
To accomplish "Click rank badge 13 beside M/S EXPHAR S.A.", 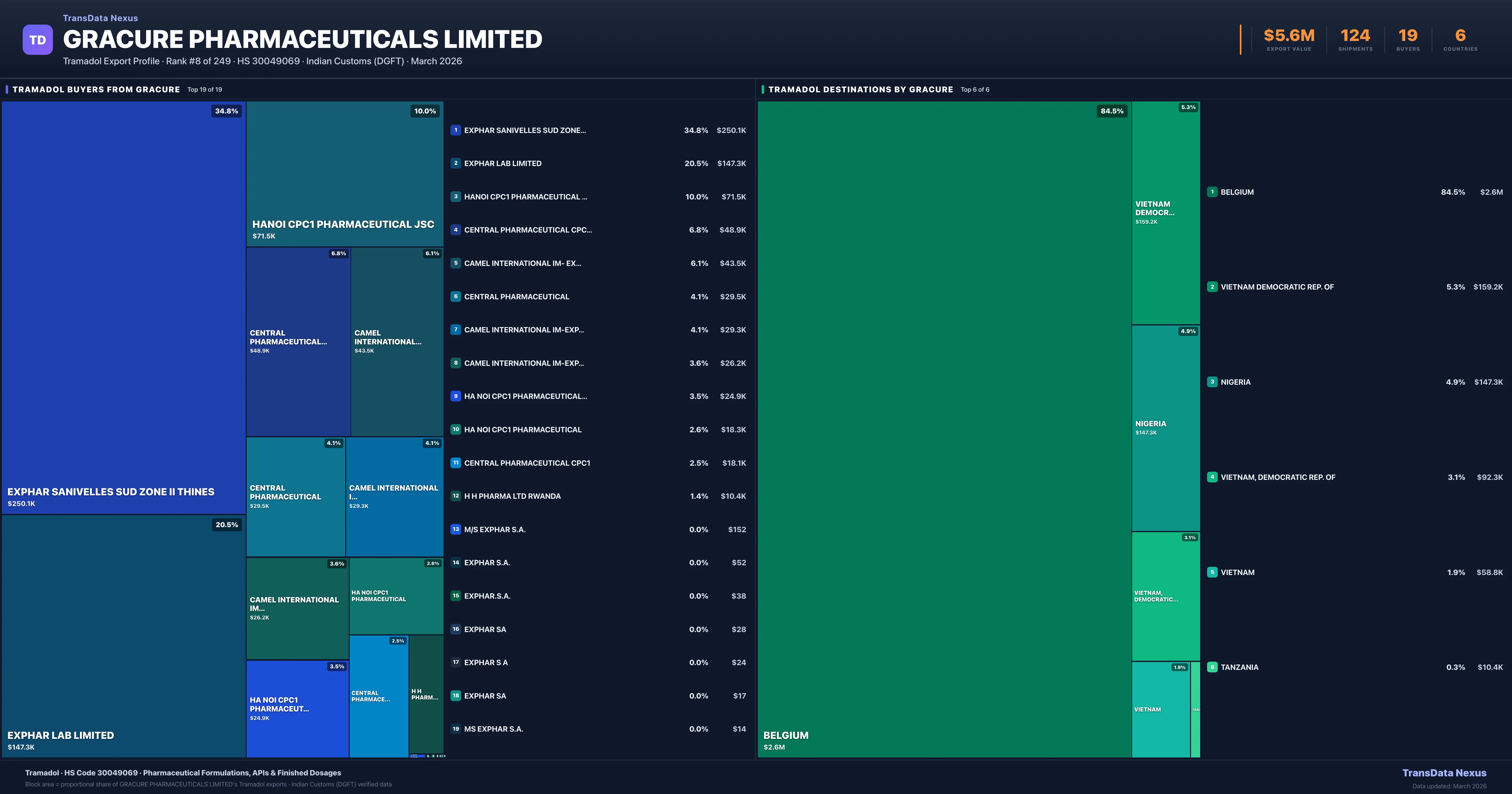I will [455, 529].
